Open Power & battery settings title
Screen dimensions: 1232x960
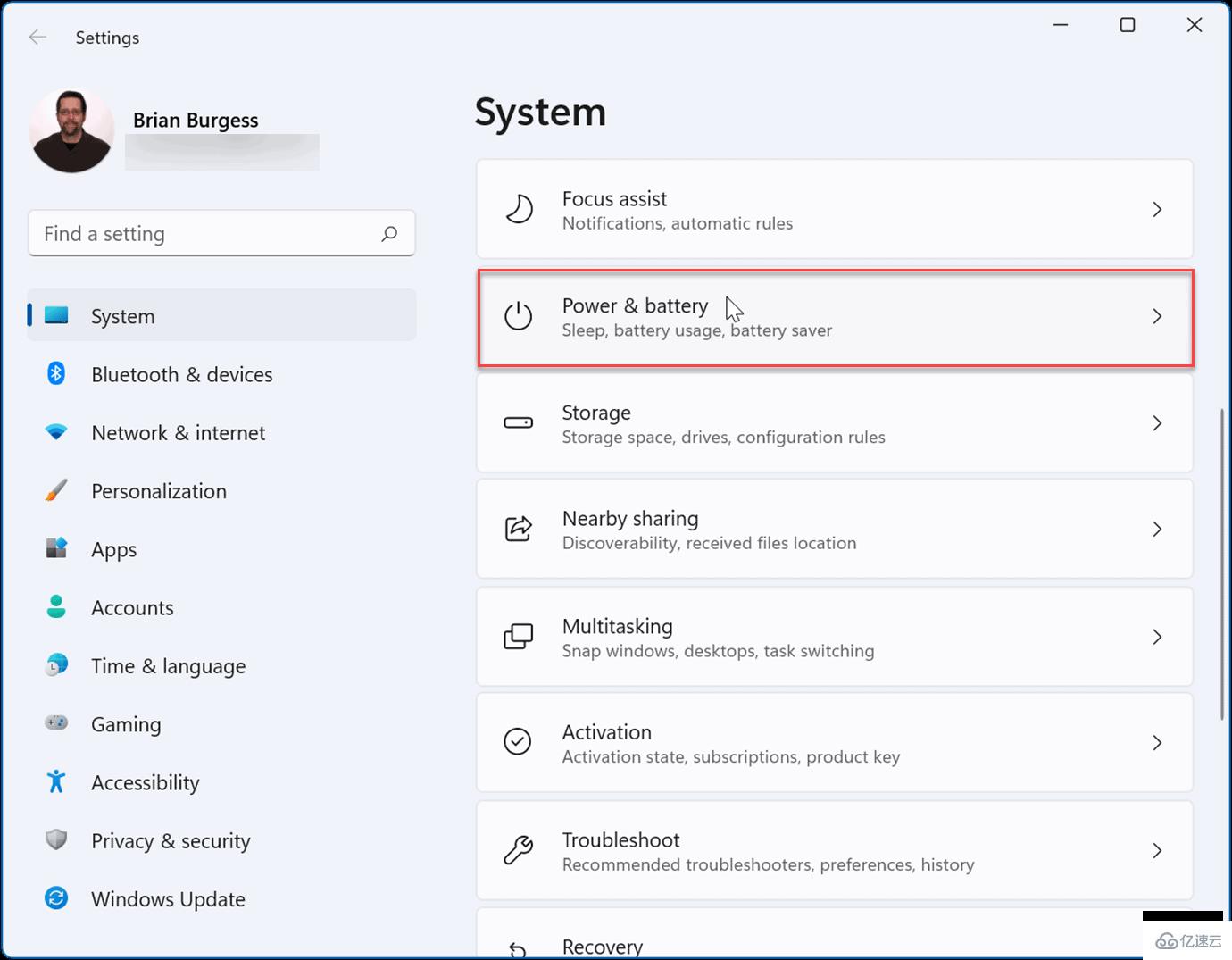[x=635, y=305]
